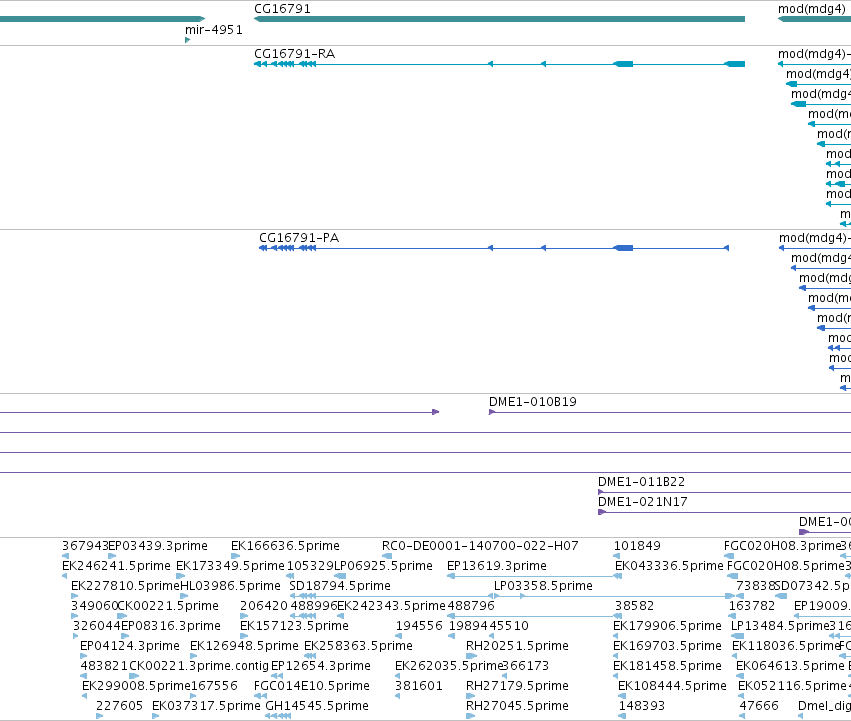
Task: Select the CK00221.5prime EST label
Action: [x=168, y=606]
